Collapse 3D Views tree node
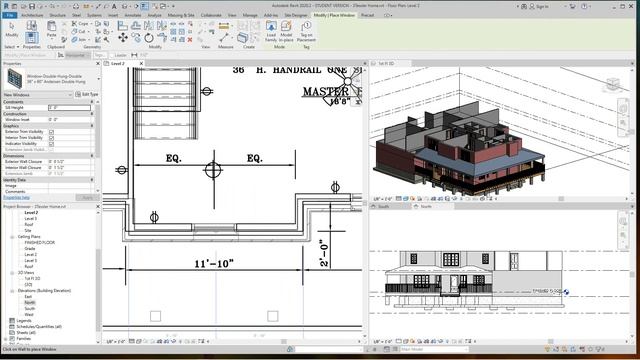Screen dimensions: 640x360 click(12, 273)
